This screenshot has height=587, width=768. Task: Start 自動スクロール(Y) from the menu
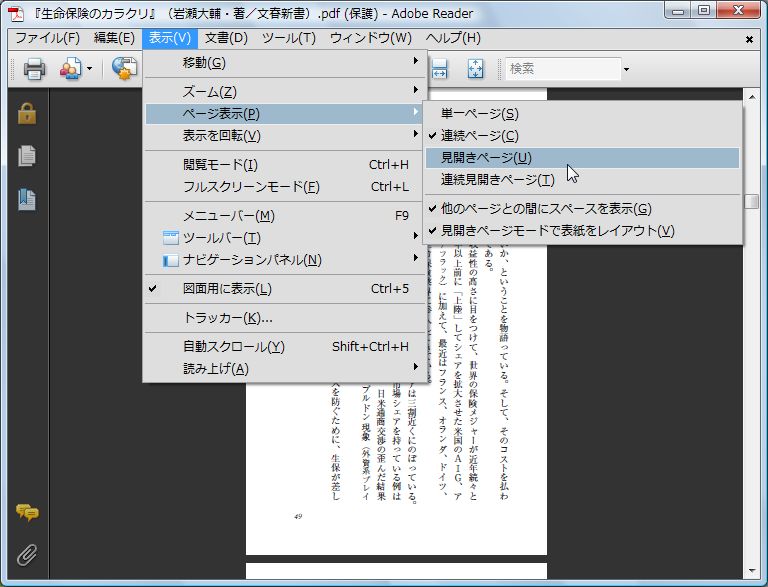[x=286, y=346]
